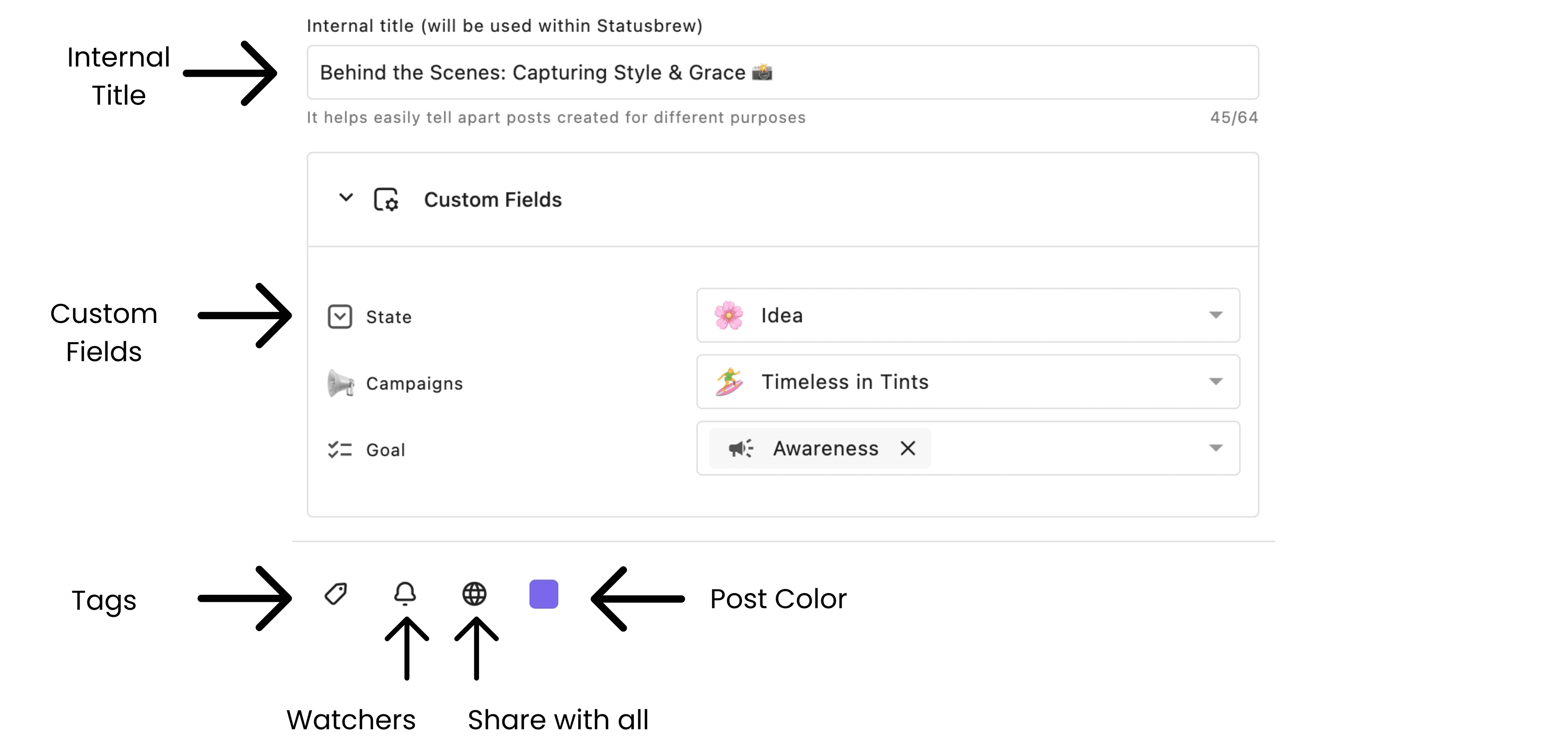
Task: Click the Awareness goal chip label
Action: click(825, 448)
